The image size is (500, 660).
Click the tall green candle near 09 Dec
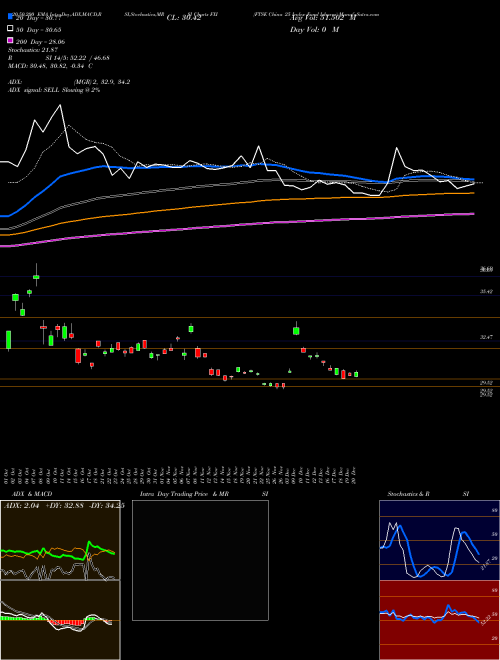[296, 330]
